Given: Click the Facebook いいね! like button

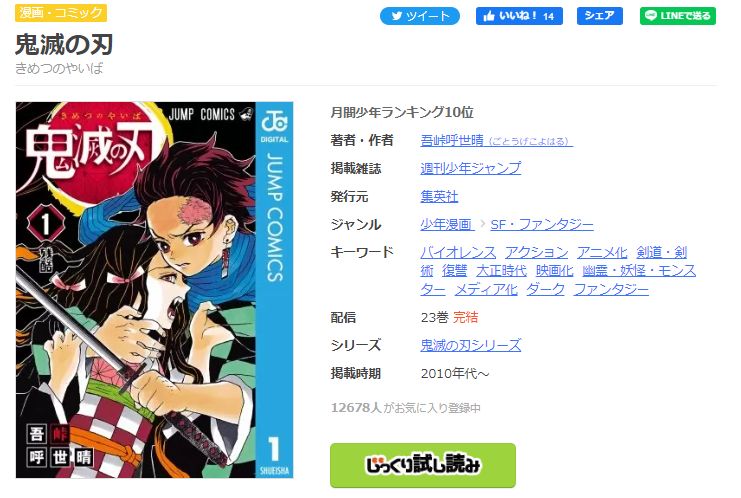Looking at the screenshot, I should (x=519, y=16).
